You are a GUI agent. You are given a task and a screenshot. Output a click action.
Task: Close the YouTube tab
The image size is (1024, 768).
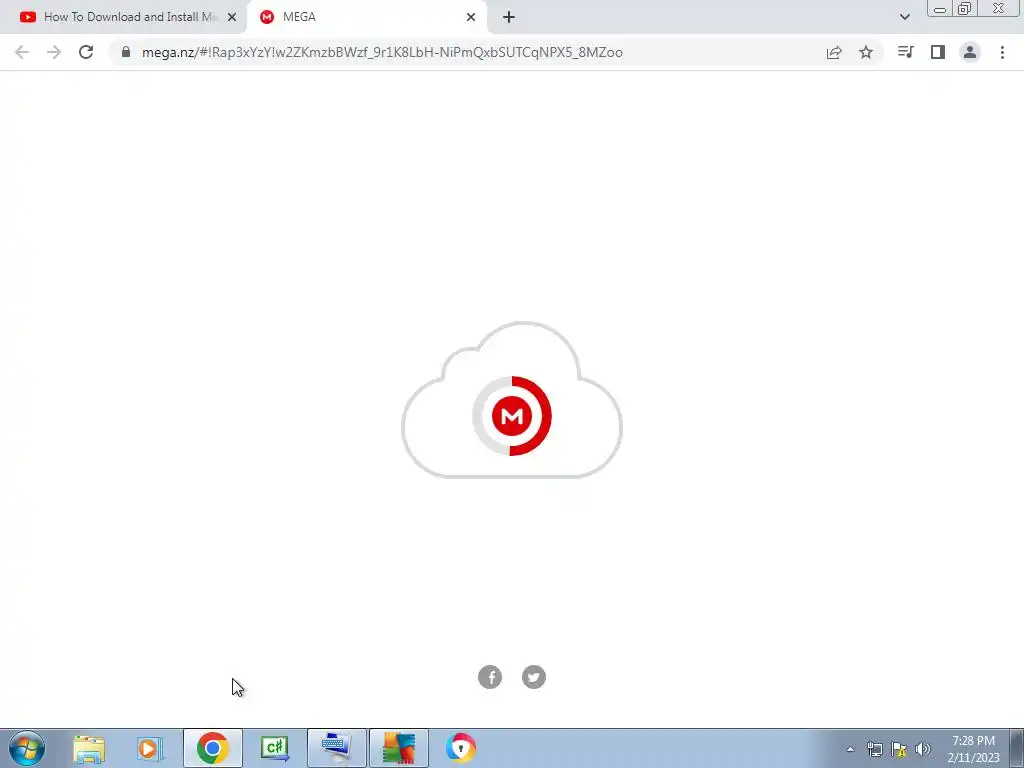click(x=232, y=17)
